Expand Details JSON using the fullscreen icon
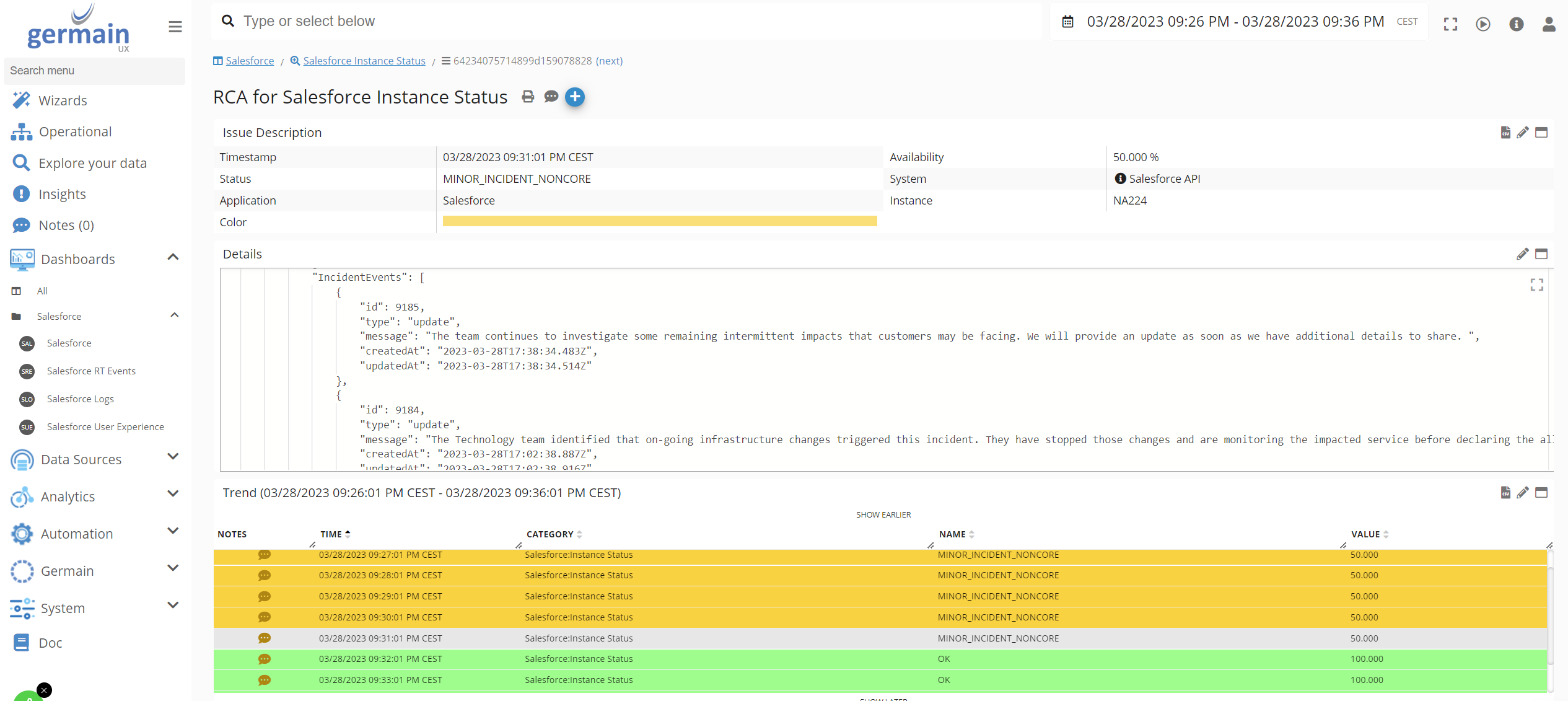Viewport: 1568px width, 701px height. (1537, 284)
